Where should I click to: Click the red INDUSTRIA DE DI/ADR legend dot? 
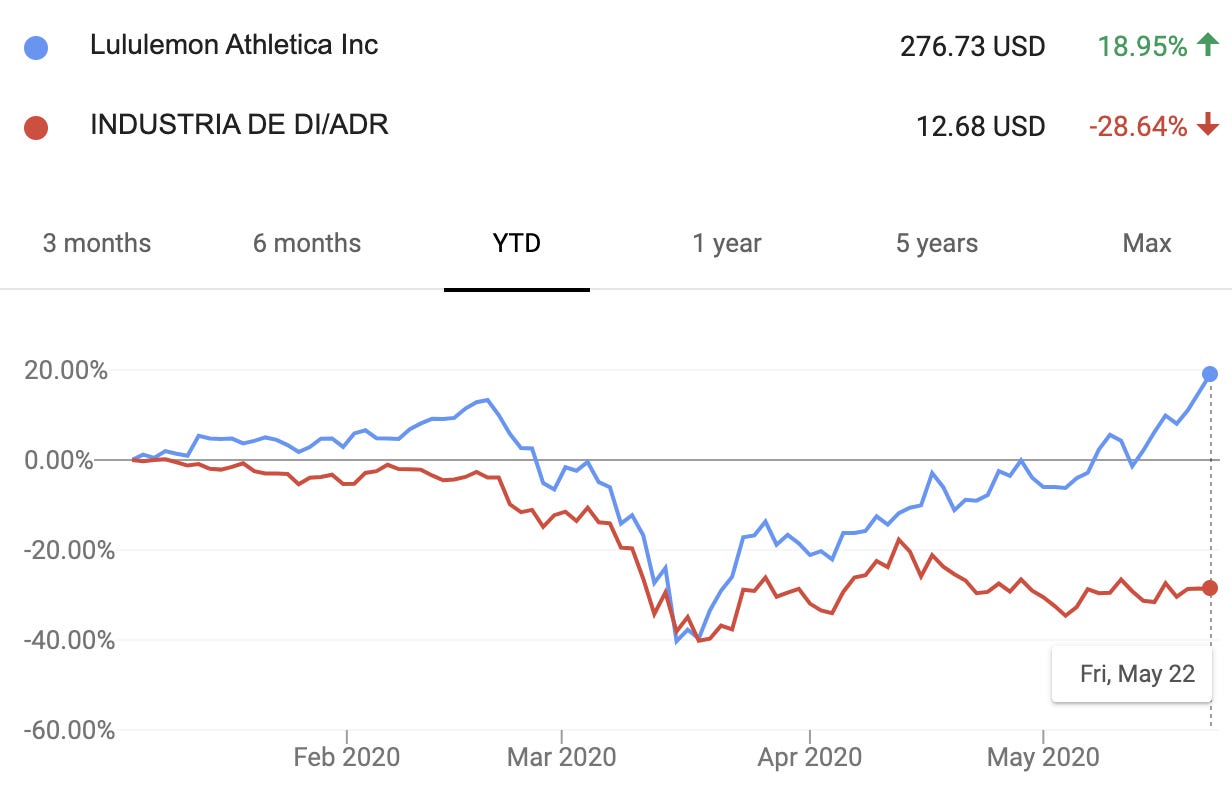(x=36, y=127)
